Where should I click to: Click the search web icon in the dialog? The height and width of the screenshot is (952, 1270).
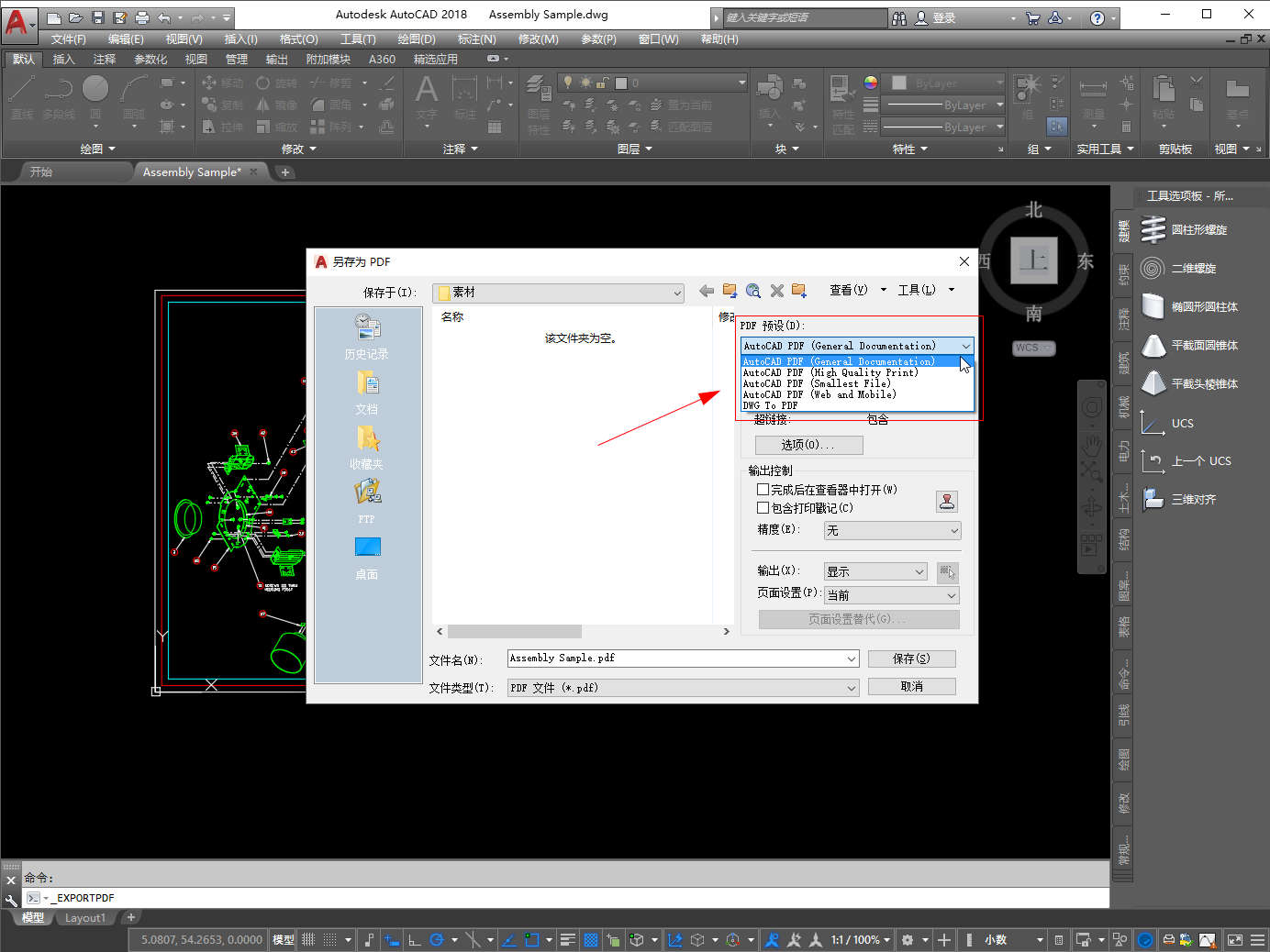[x=753, y=291]
